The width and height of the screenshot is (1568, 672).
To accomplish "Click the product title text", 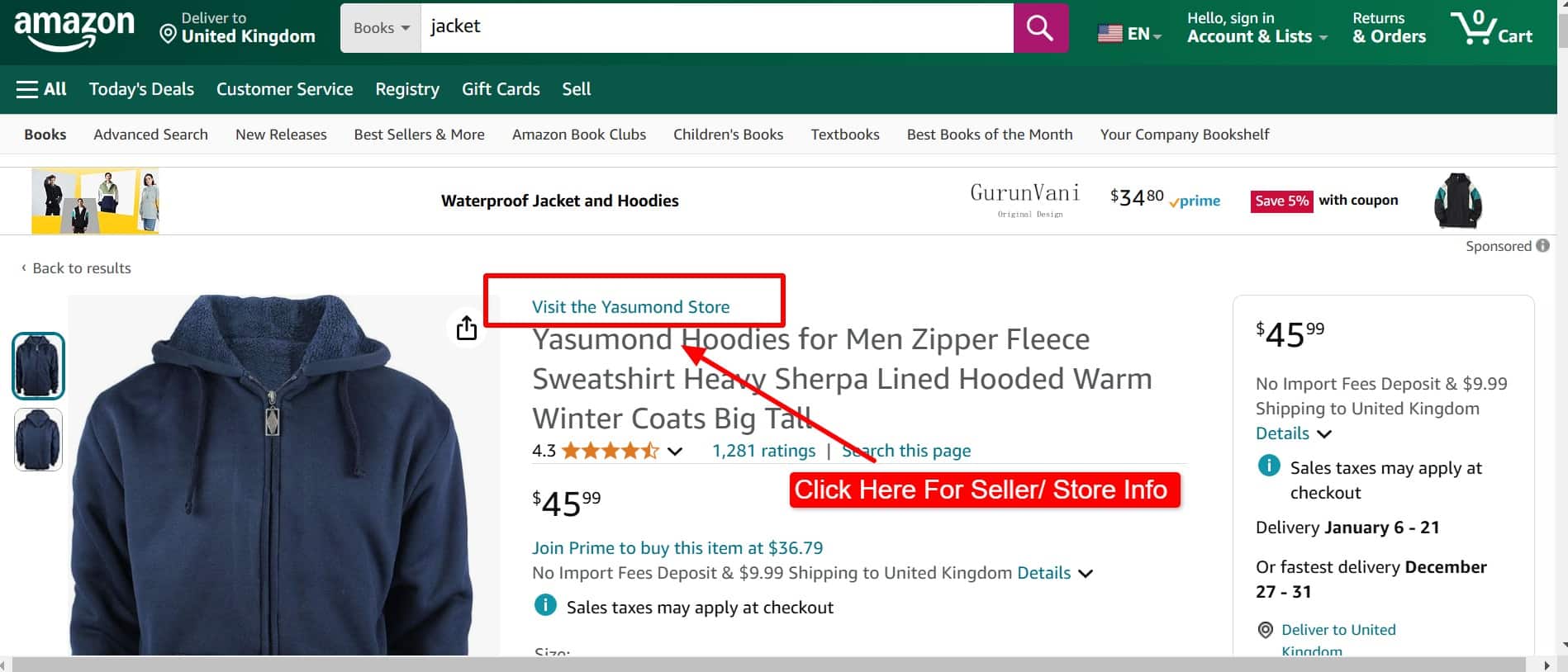I will click(842, 379).
